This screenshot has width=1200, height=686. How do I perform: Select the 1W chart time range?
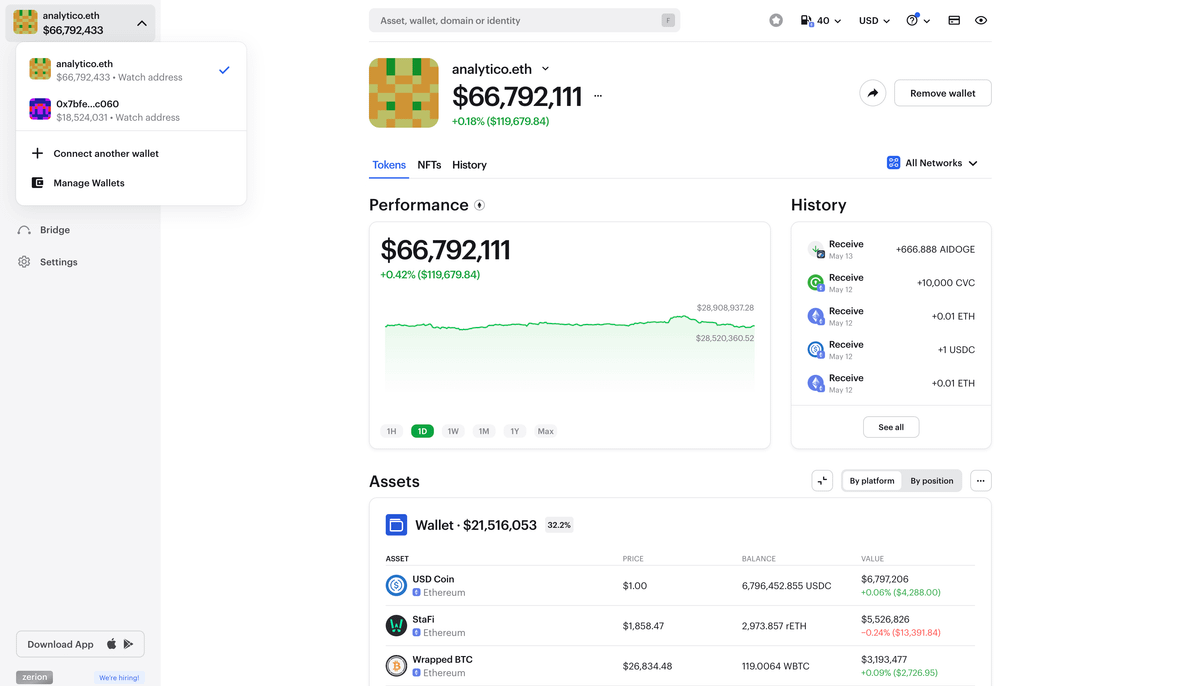[x=453, y=431]
